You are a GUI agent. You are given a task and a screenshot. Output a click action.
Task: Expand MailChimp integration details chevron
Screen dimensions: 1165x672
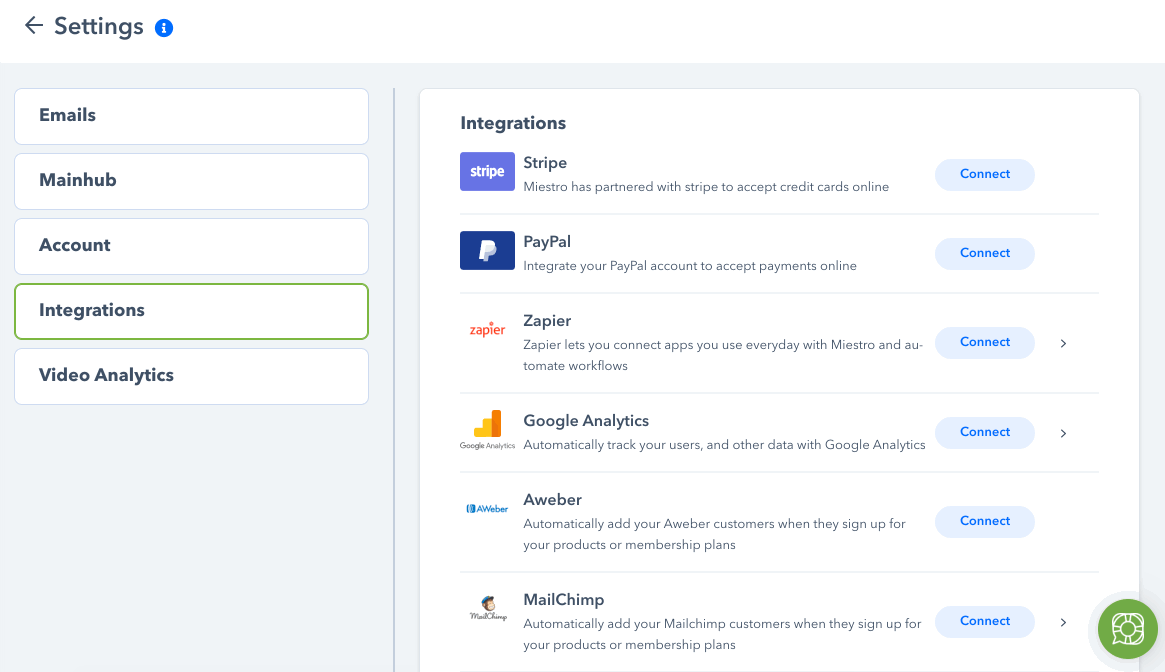tap(1063, 622)
